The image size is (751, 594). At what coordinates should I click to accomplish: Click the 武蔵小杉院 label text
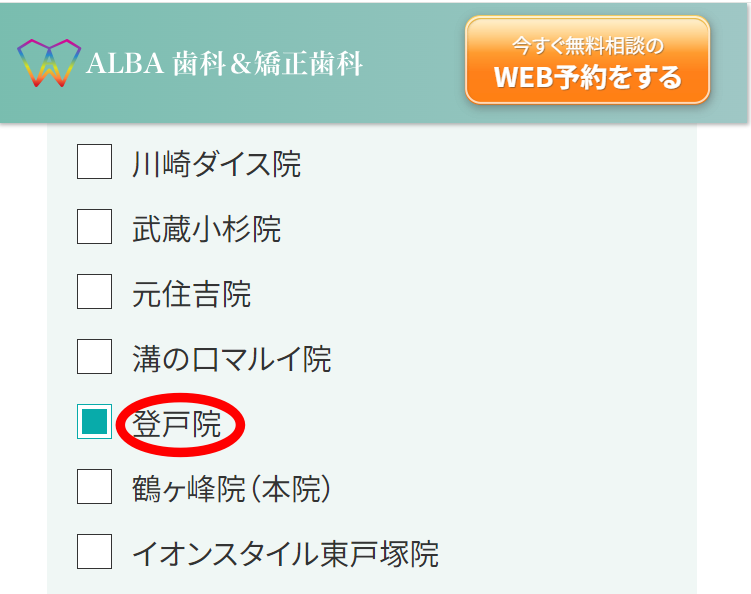pos(206,229)
